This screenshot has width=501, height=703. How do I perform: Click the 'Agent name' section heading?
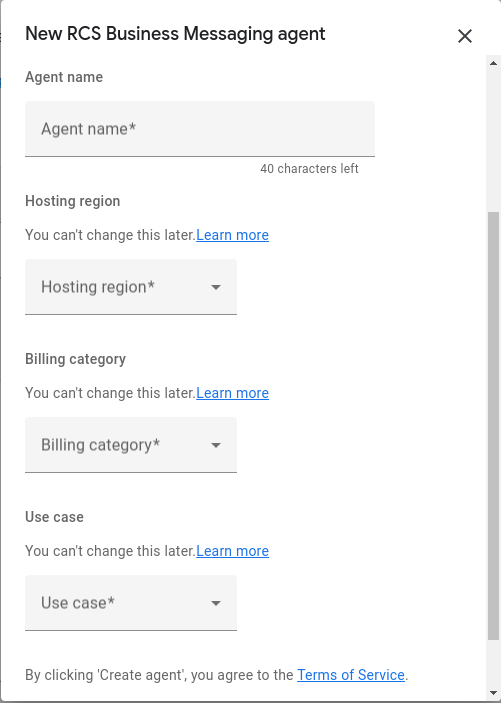(64, 77)
